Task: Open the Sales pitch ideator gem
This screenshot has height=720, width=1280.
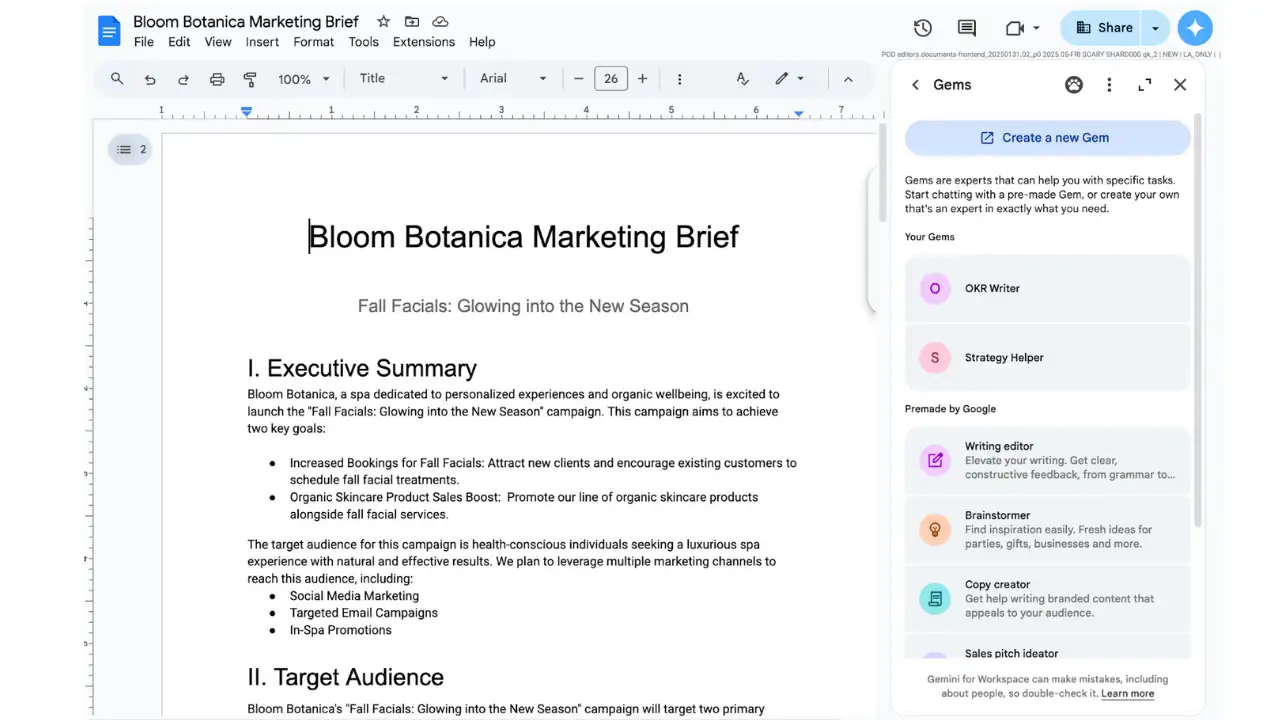Action: pos(1048,647)
